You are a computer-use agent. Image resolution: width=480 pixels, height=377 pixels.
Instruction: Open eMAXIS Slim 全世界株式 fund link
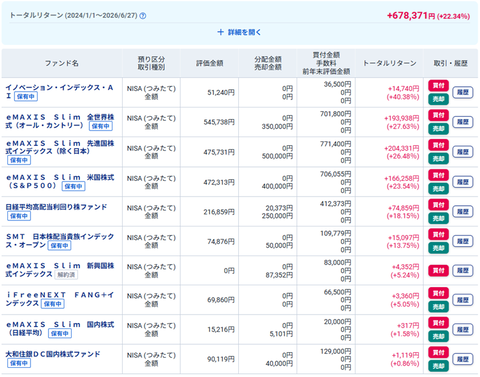[x=60, y=121]
